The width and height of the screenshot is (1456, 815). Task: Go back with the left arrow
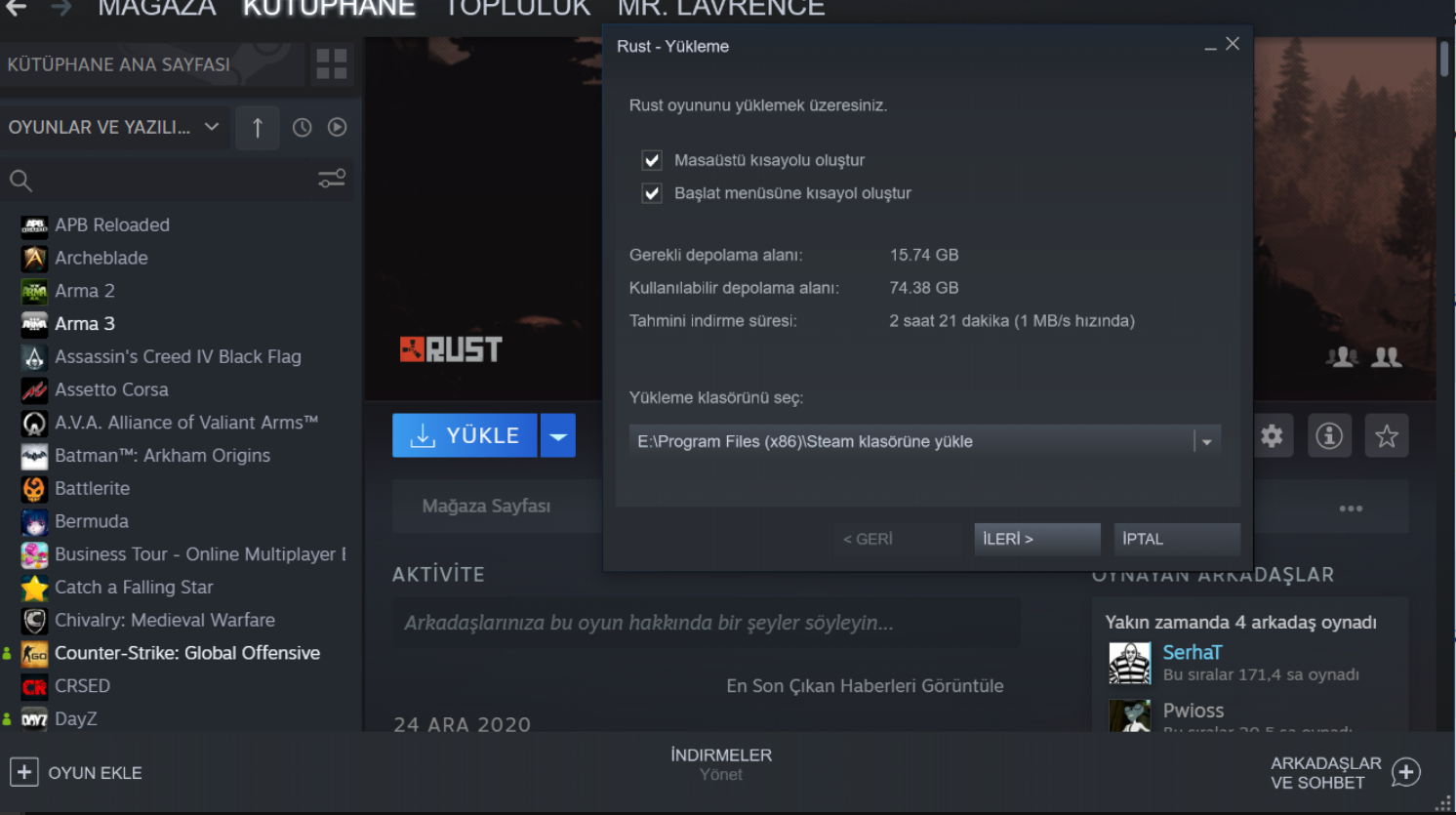(x=16, y=8)
